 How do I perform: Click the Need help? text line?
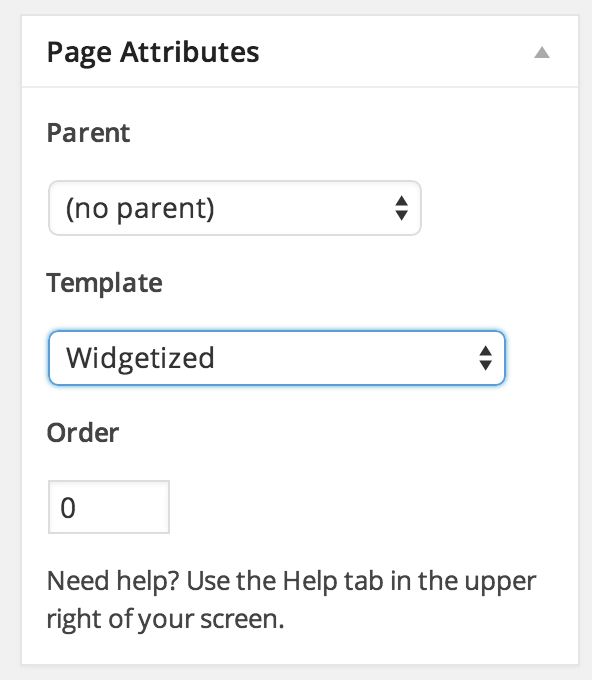pos(291,582)
